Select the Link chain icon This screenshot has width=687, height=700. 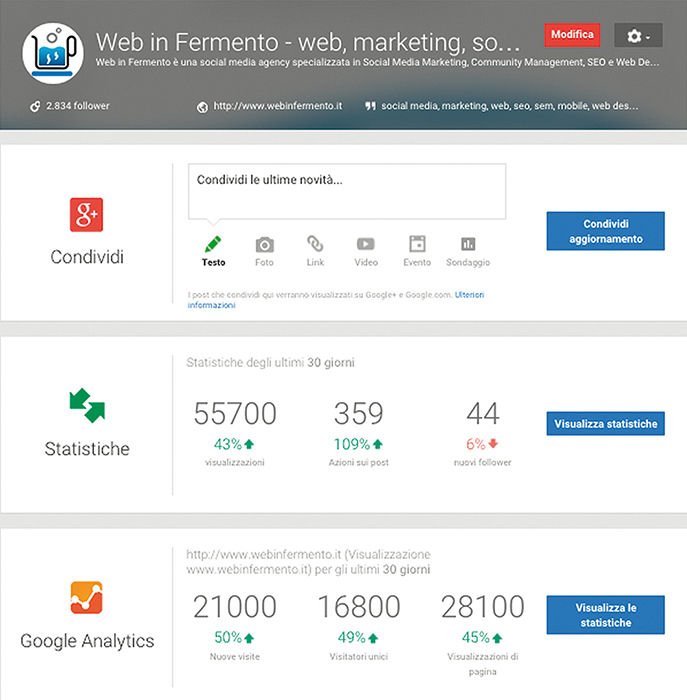(x=315, y=244)
